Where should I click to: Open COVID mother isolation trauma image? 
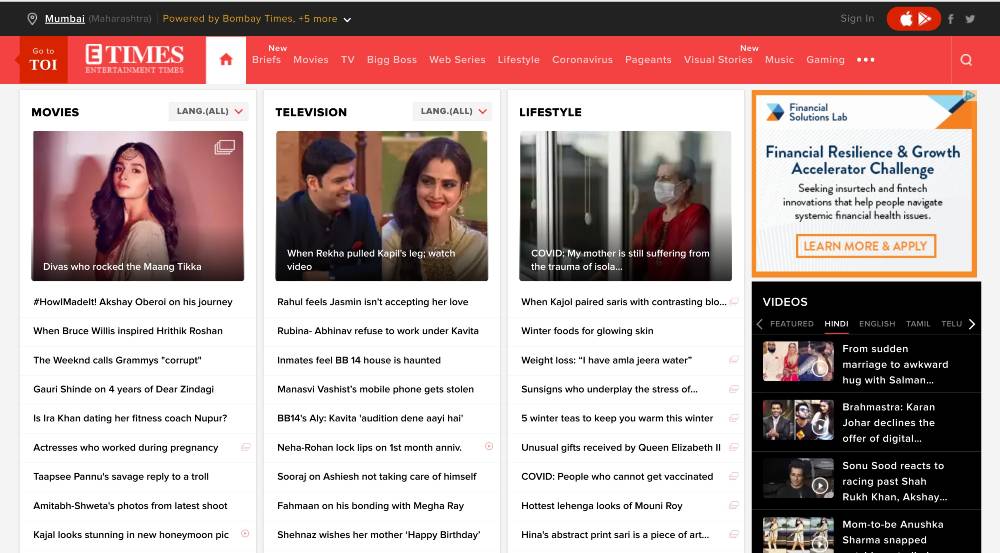click(x=626, y=206)
